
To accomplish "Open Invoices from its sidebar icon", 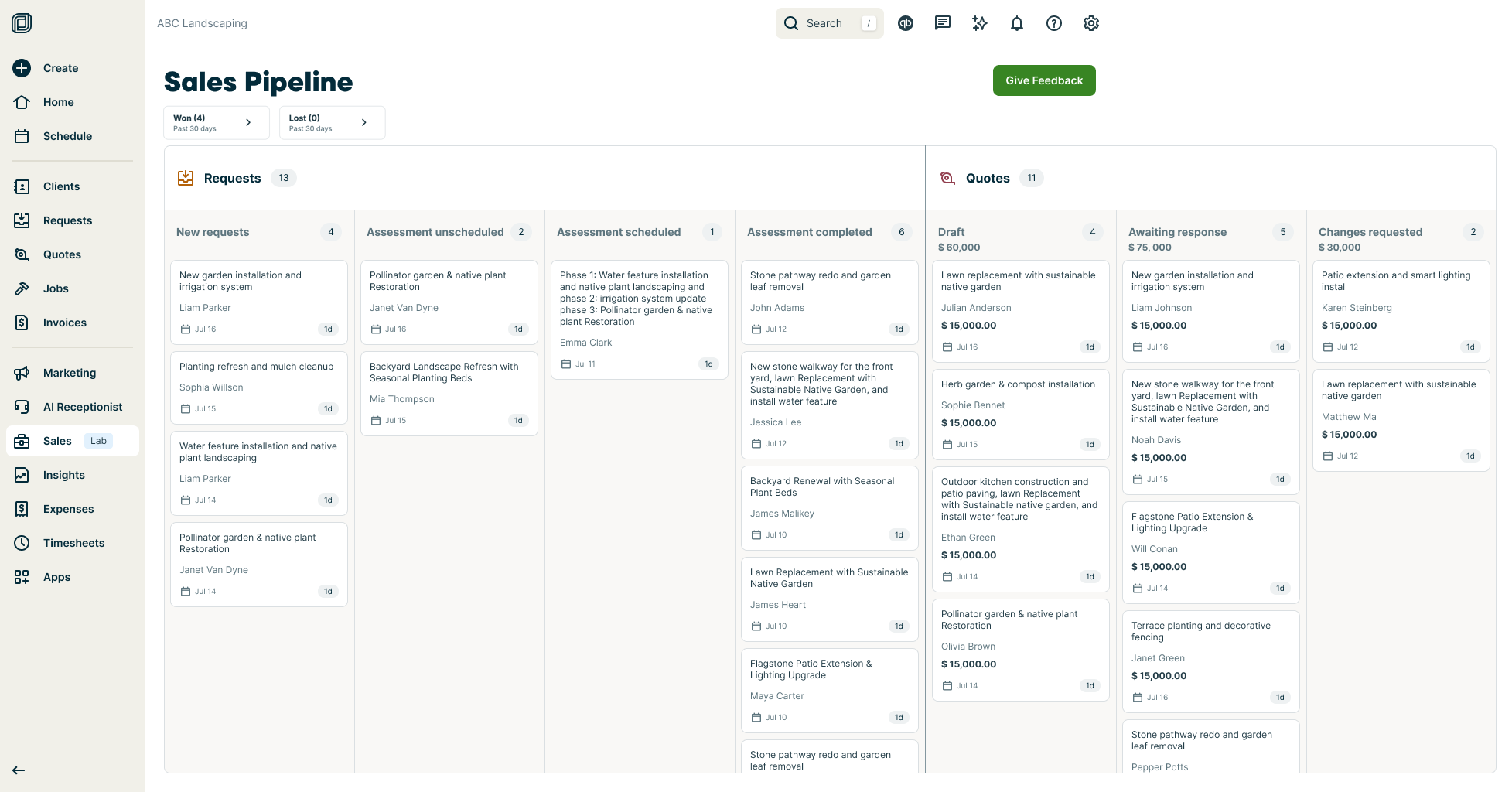I will (22, 323).
